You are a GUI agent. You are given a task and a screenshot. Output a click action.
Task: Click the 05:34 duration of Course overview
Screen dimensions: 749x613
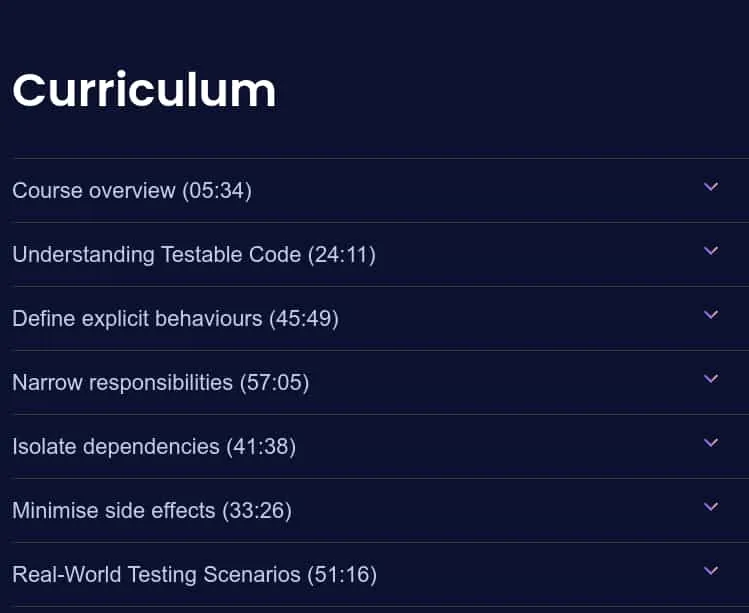click(217, 191)
